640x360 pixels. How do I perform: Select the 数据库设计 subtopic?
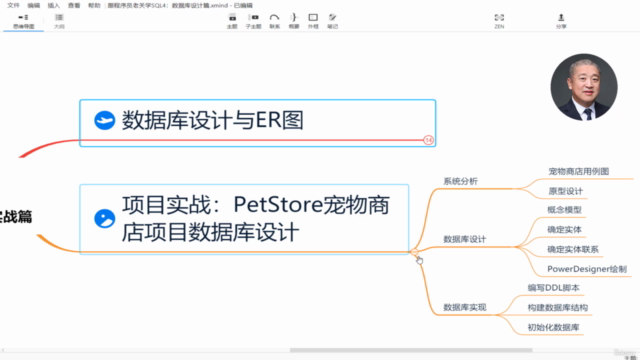(464, 239)
